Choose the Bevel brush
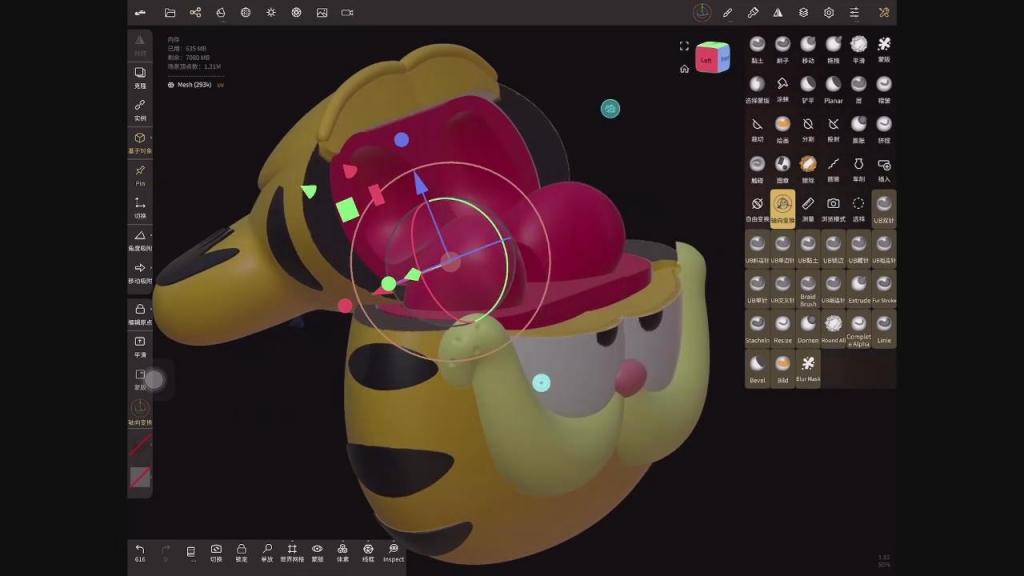 757,369
